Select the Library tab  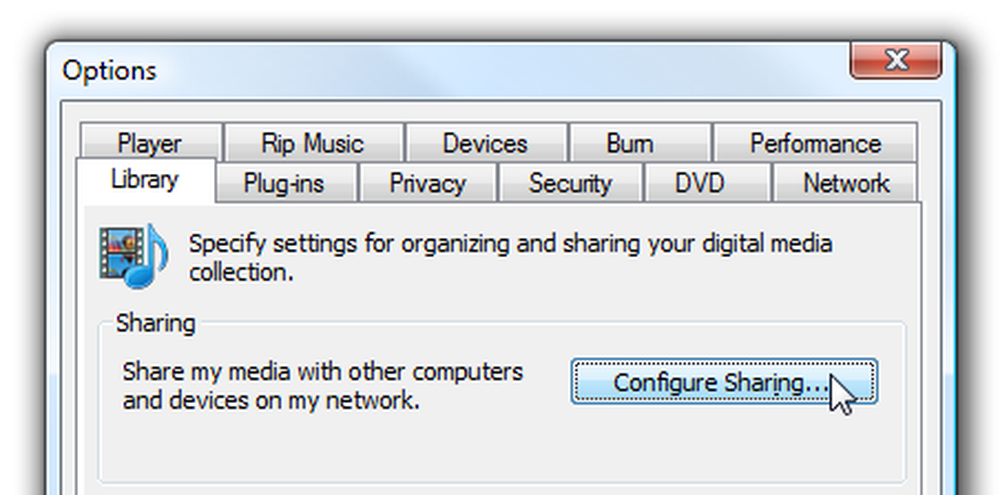click(x=145, y=180)
